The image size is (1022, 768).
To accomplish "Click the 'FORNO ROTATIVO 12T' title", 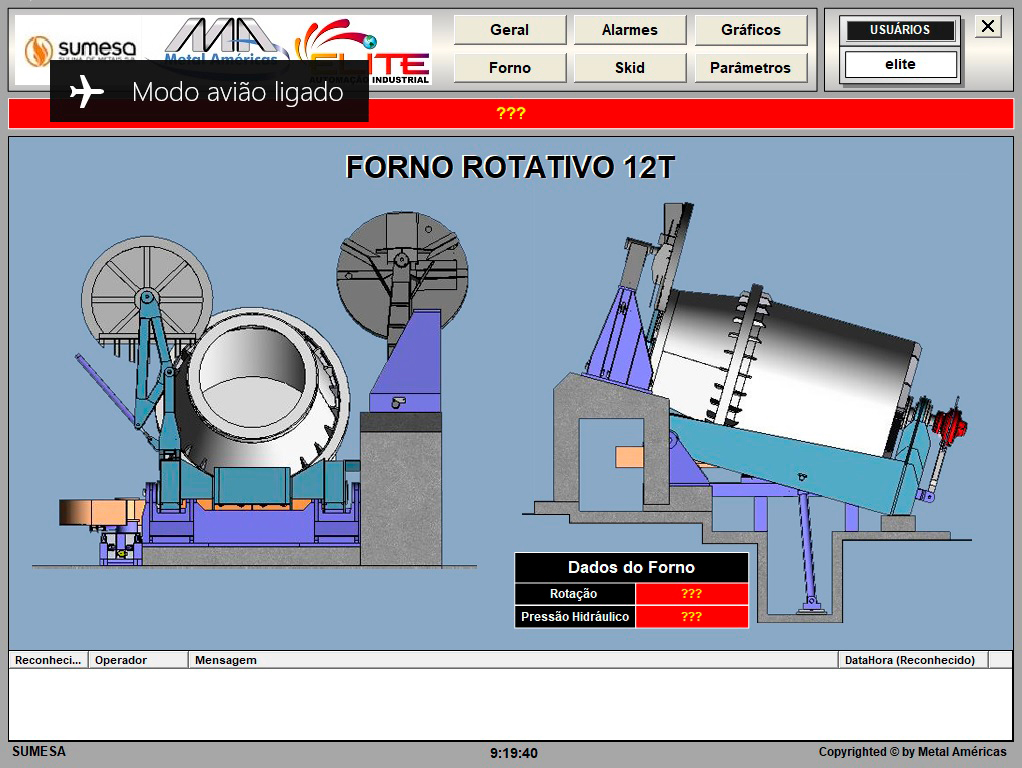I will tap(510, 167).
